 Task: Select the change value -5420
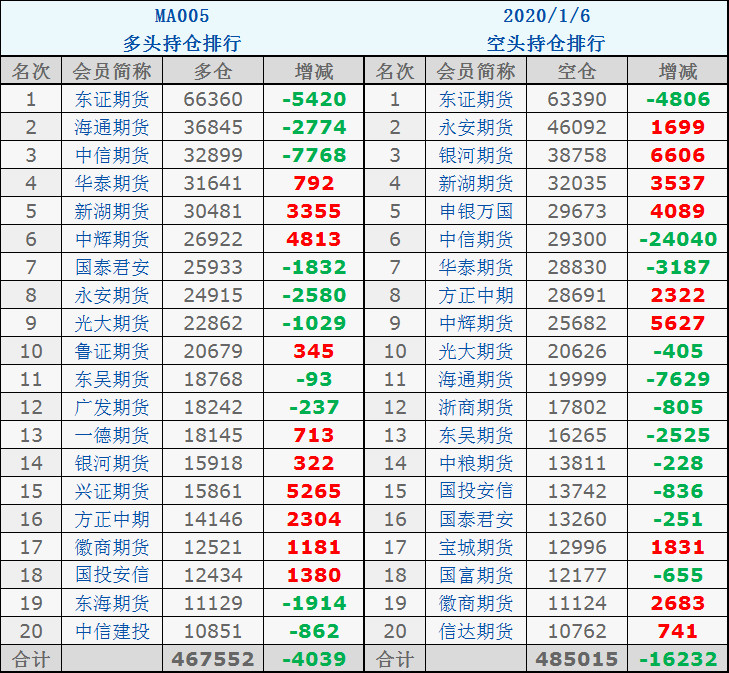314,99
